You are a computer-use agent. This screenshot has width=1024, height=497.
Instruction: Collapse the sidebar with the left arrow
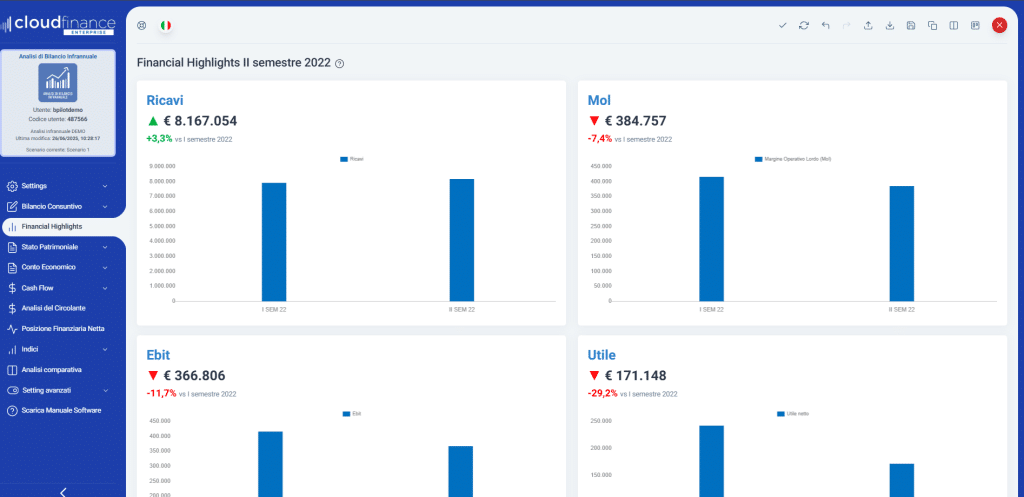coord(63,492)
